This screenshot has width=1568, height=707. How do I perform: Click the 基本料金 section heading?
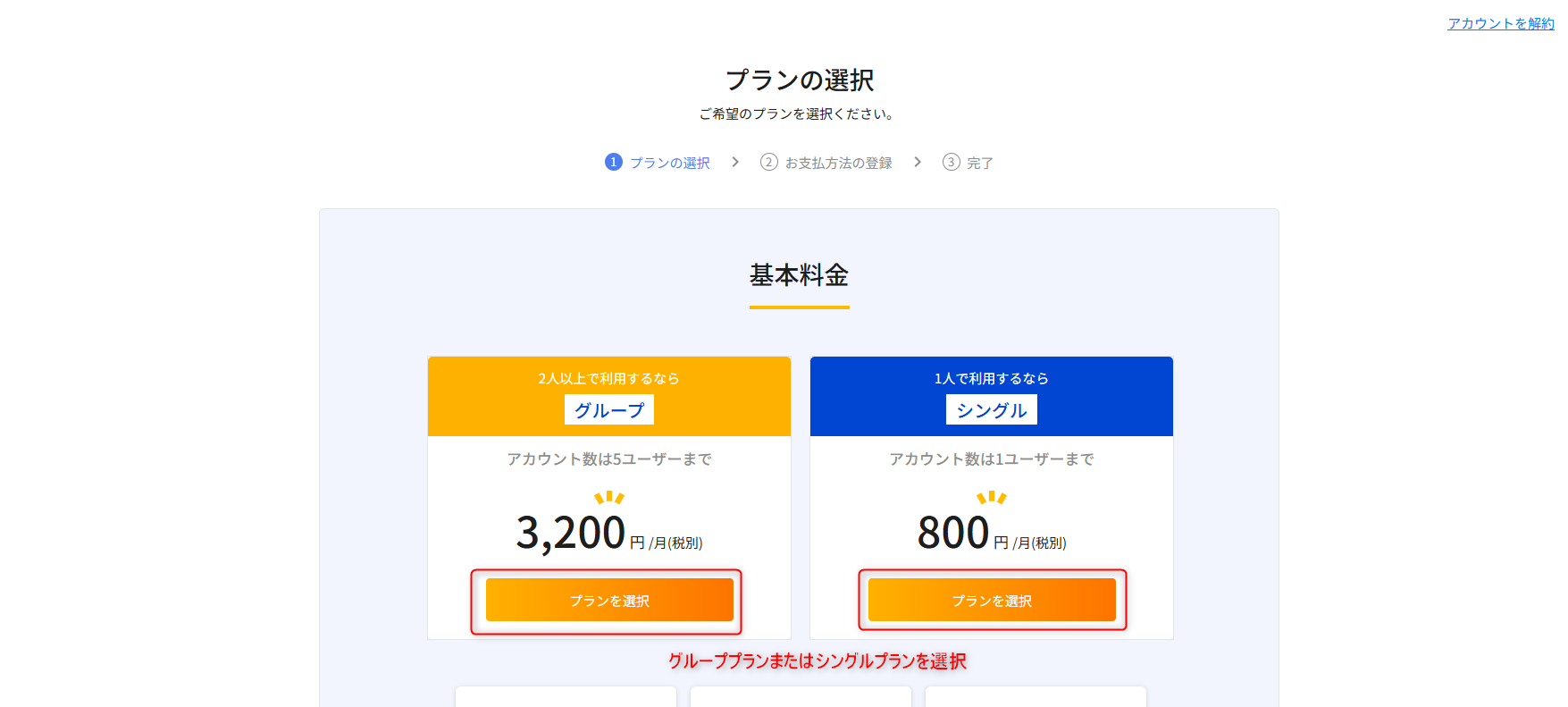point(799,275)
